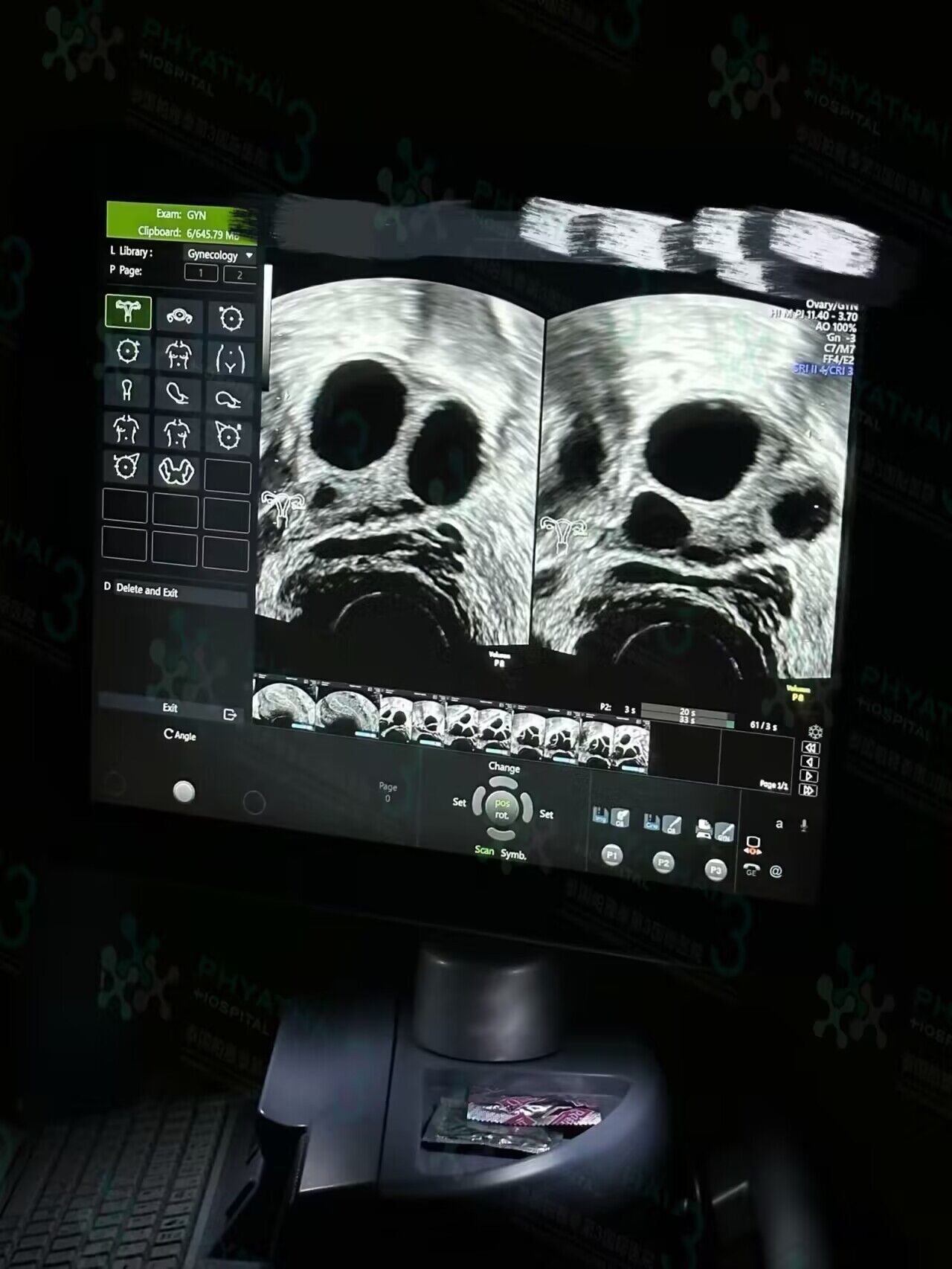Choose the middle torso marker in fourth row
952x1269 pixels.
(176, 432)
